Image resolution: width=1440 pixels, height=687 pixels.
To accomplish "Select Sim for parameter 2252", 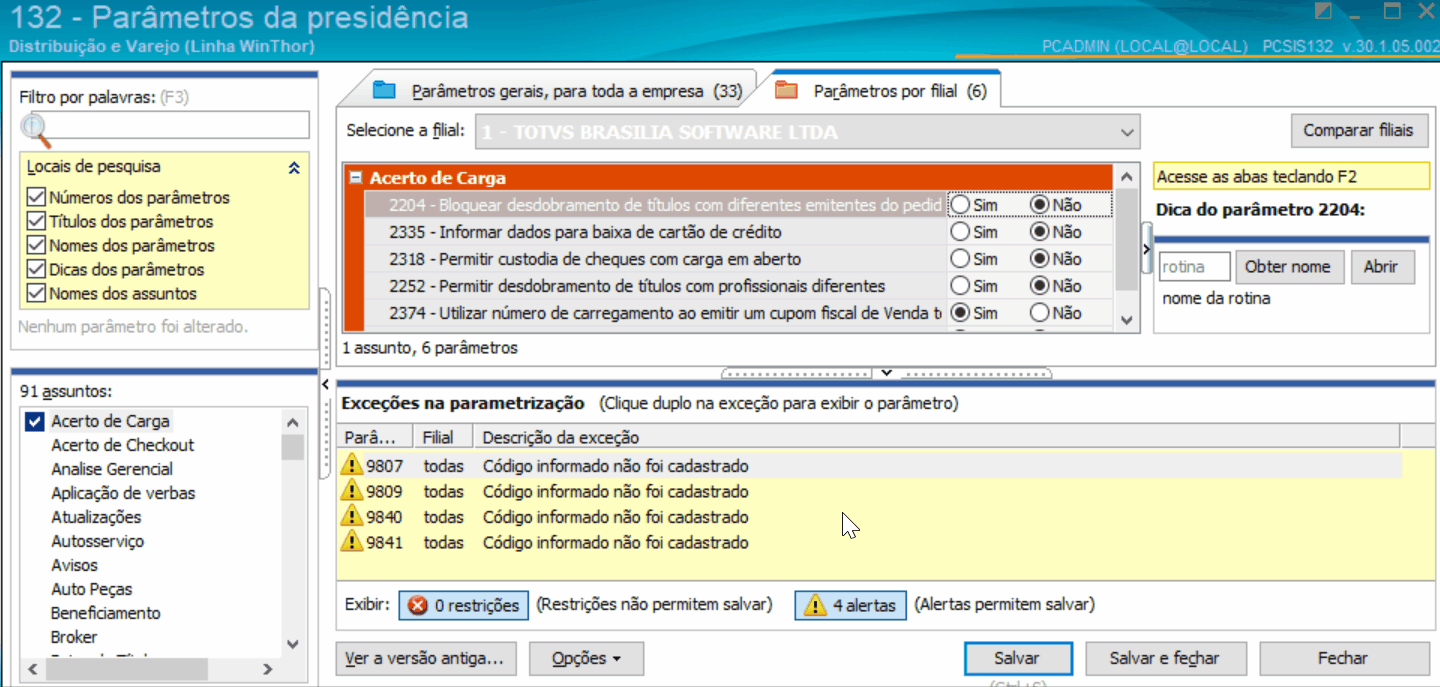I will (x=960, y=286).
